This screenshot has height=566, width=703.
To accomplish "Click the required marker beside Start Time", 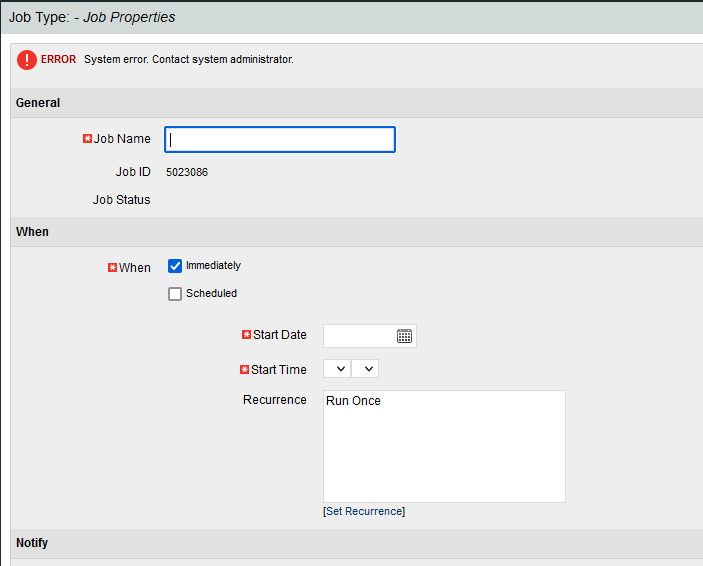I will click(x=244, y=370).
